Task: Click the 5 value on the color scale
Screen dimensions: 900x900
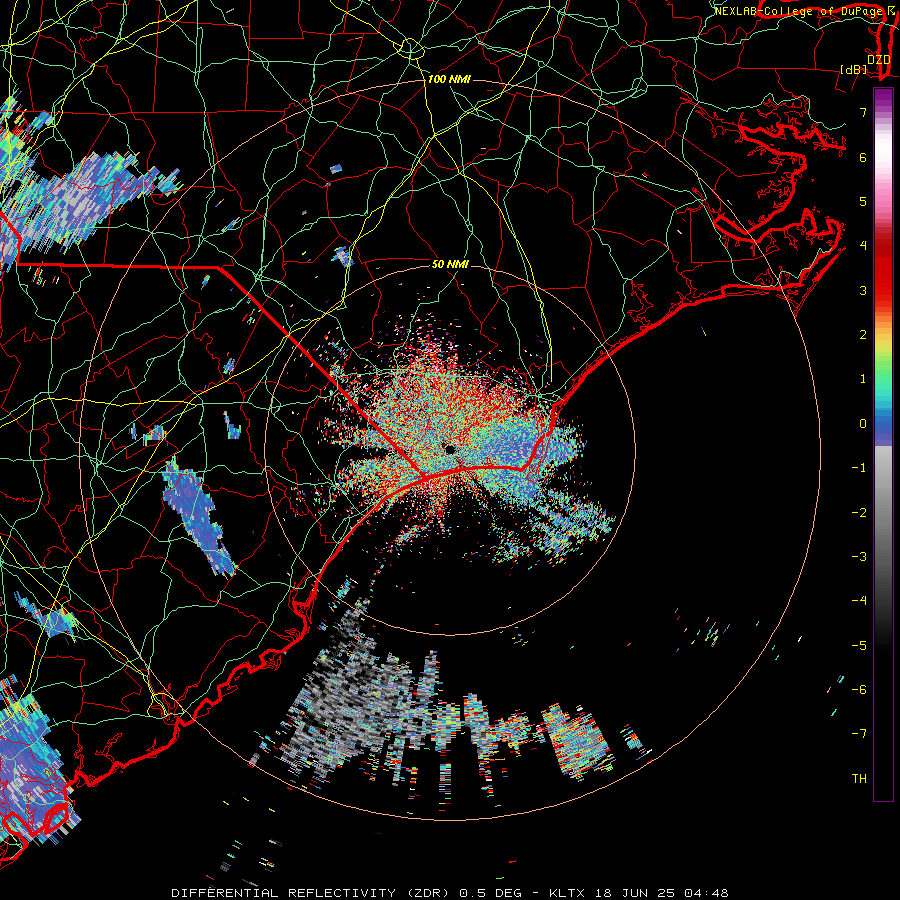Action: (863, 201)
